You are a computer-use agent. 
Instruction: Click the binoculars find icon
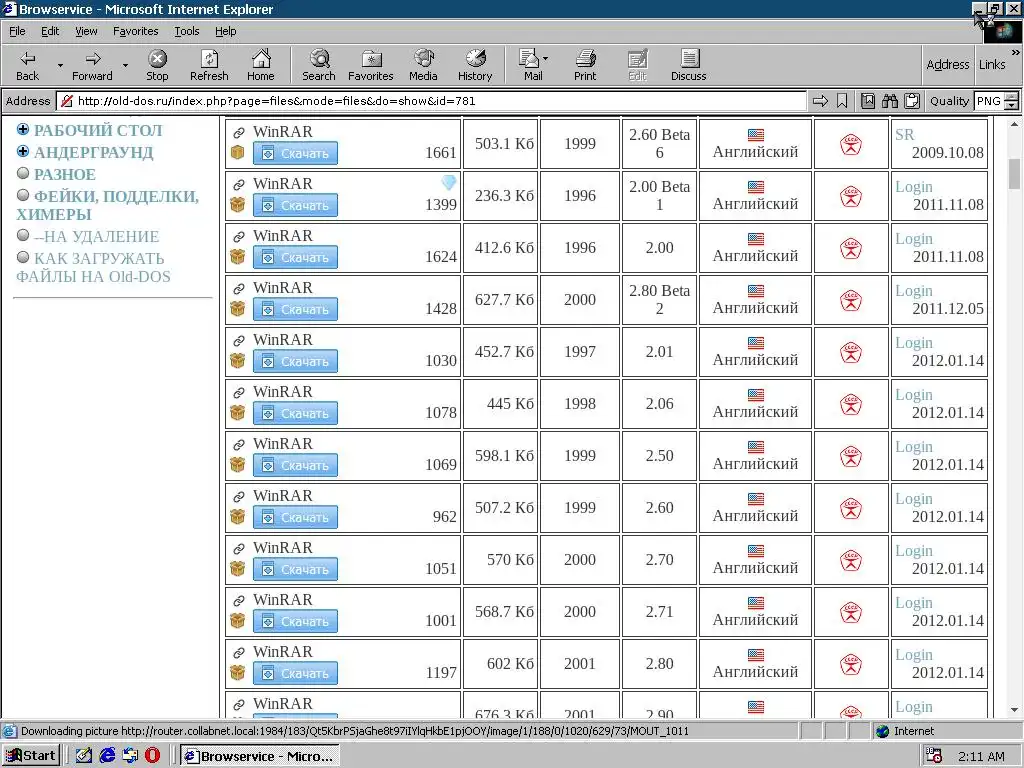coord(889,101)
